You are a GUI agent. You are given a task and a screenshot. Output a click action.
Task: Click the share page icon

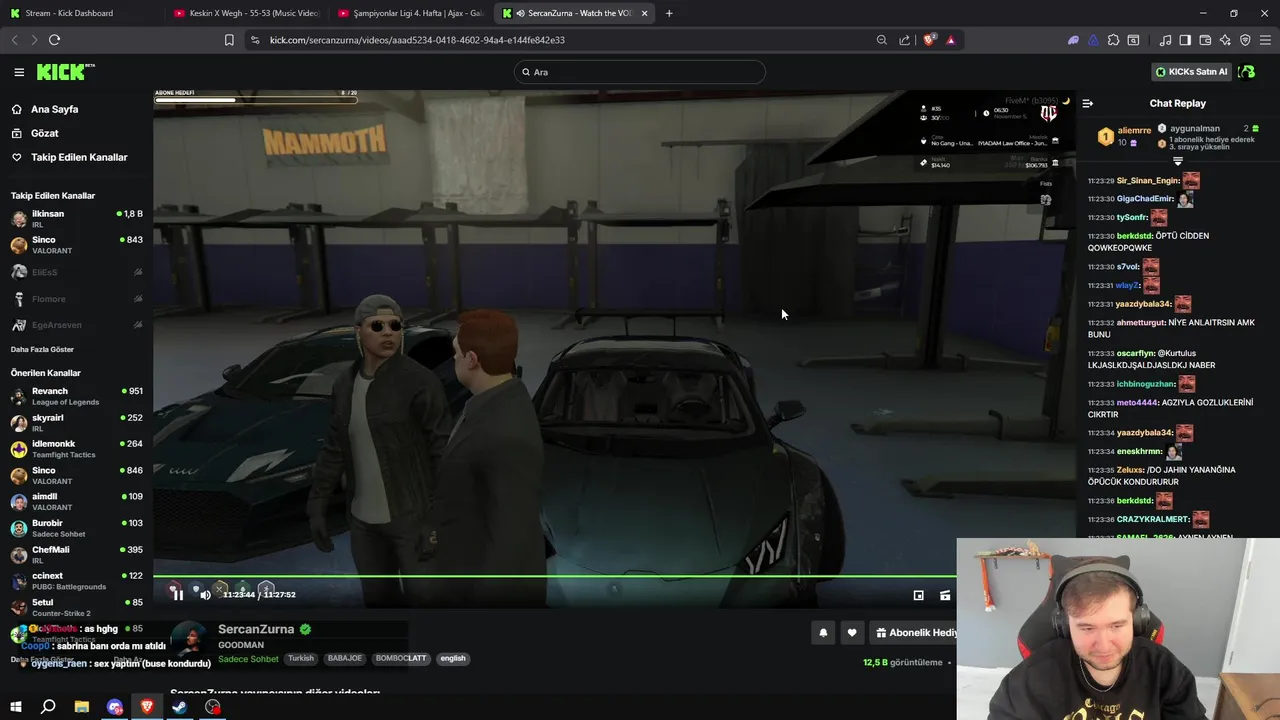(x=905, y=40)
